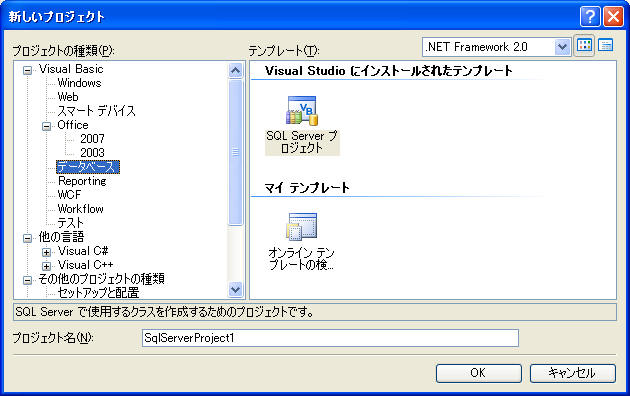Open the .NET Framework version dropdown
The image size is (630, 396).
(x=562, y=47)
